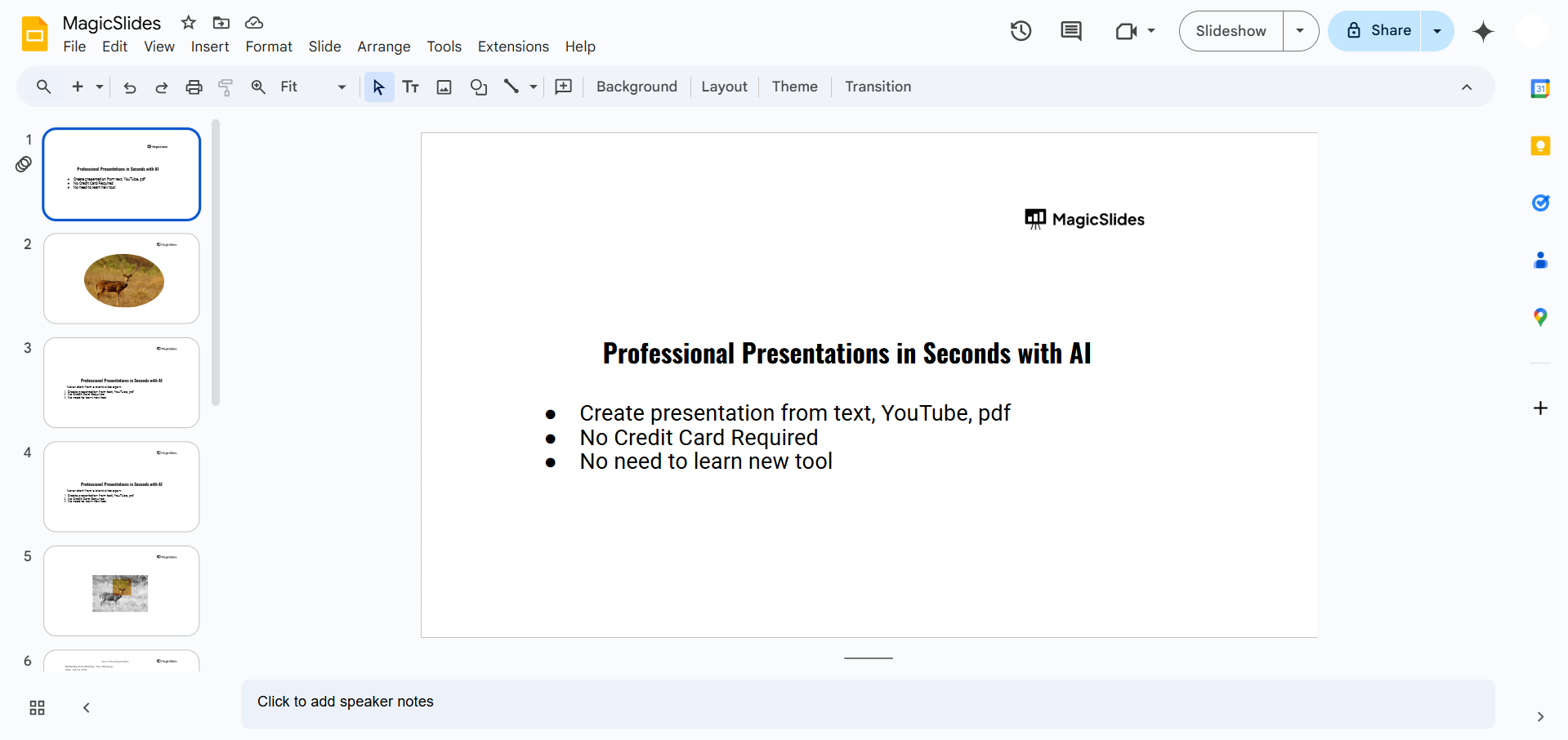Click the undo arrow icon
This screenshot has height=740, width=1568.
point(129,87)
